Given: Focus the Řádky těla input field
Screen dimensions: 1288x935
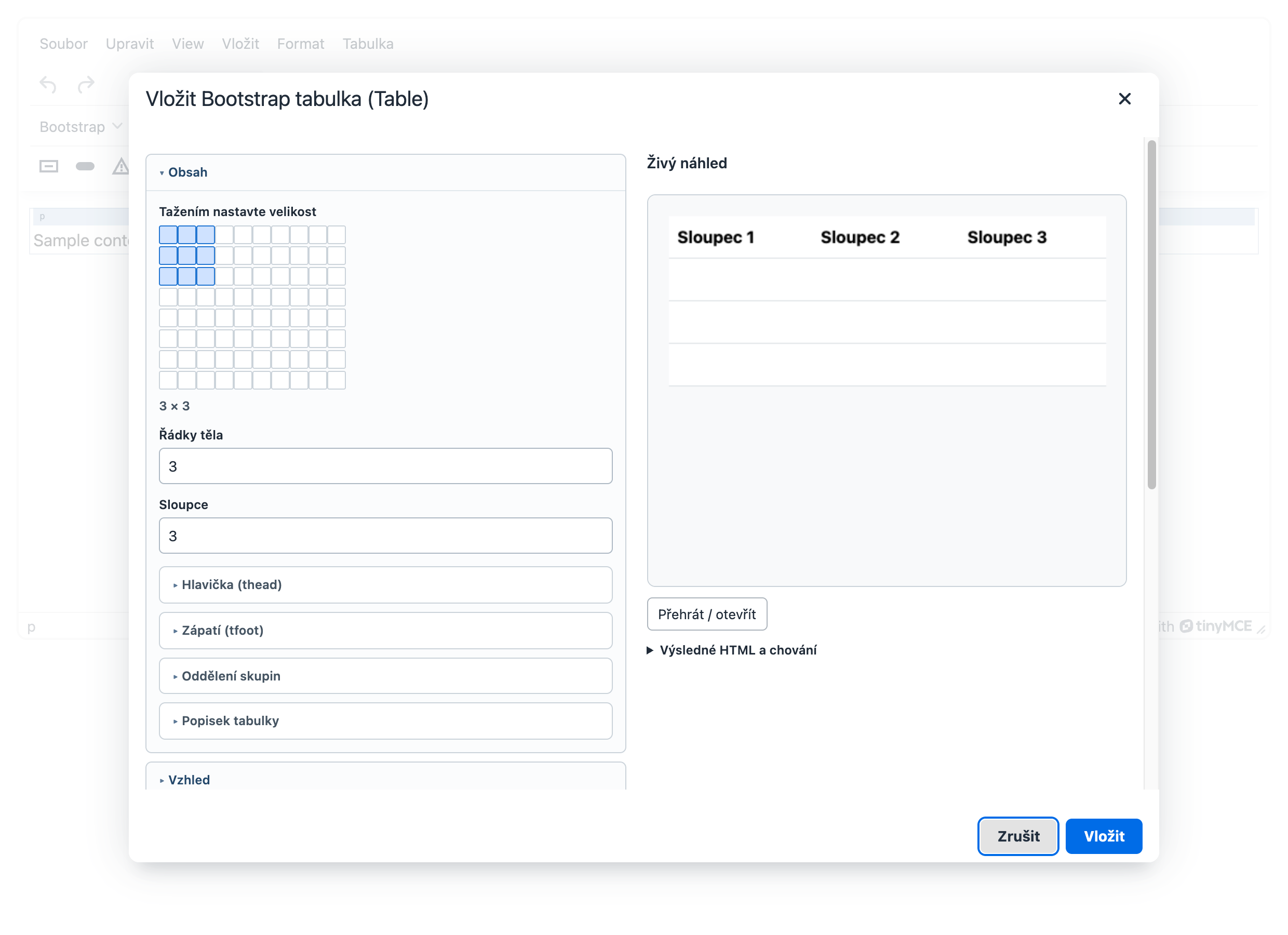Looking at the screenshot, I should click(385, 466).
